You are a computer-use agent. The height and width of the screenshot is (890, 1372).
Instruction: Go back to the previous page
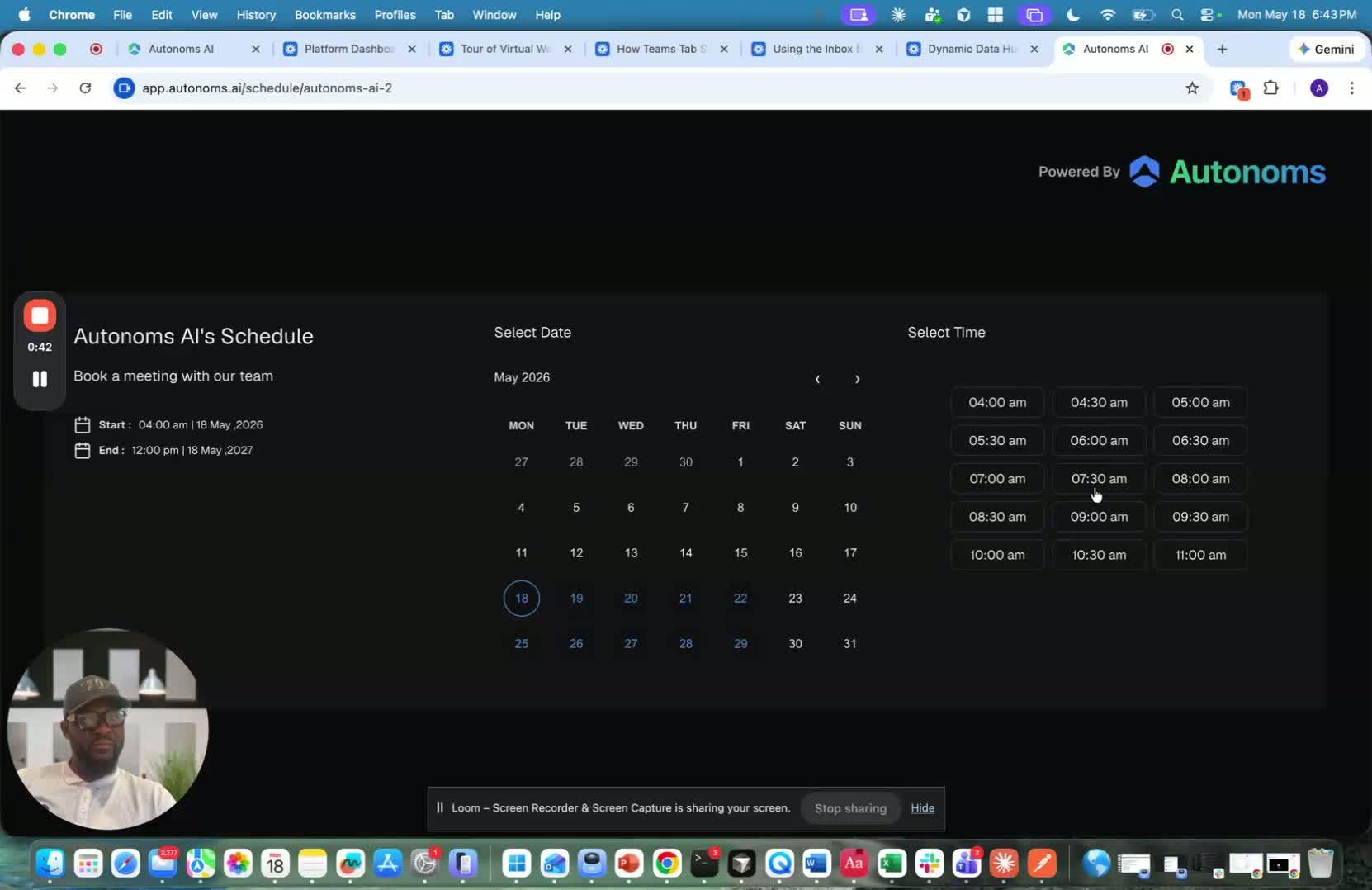pos(21,88)
